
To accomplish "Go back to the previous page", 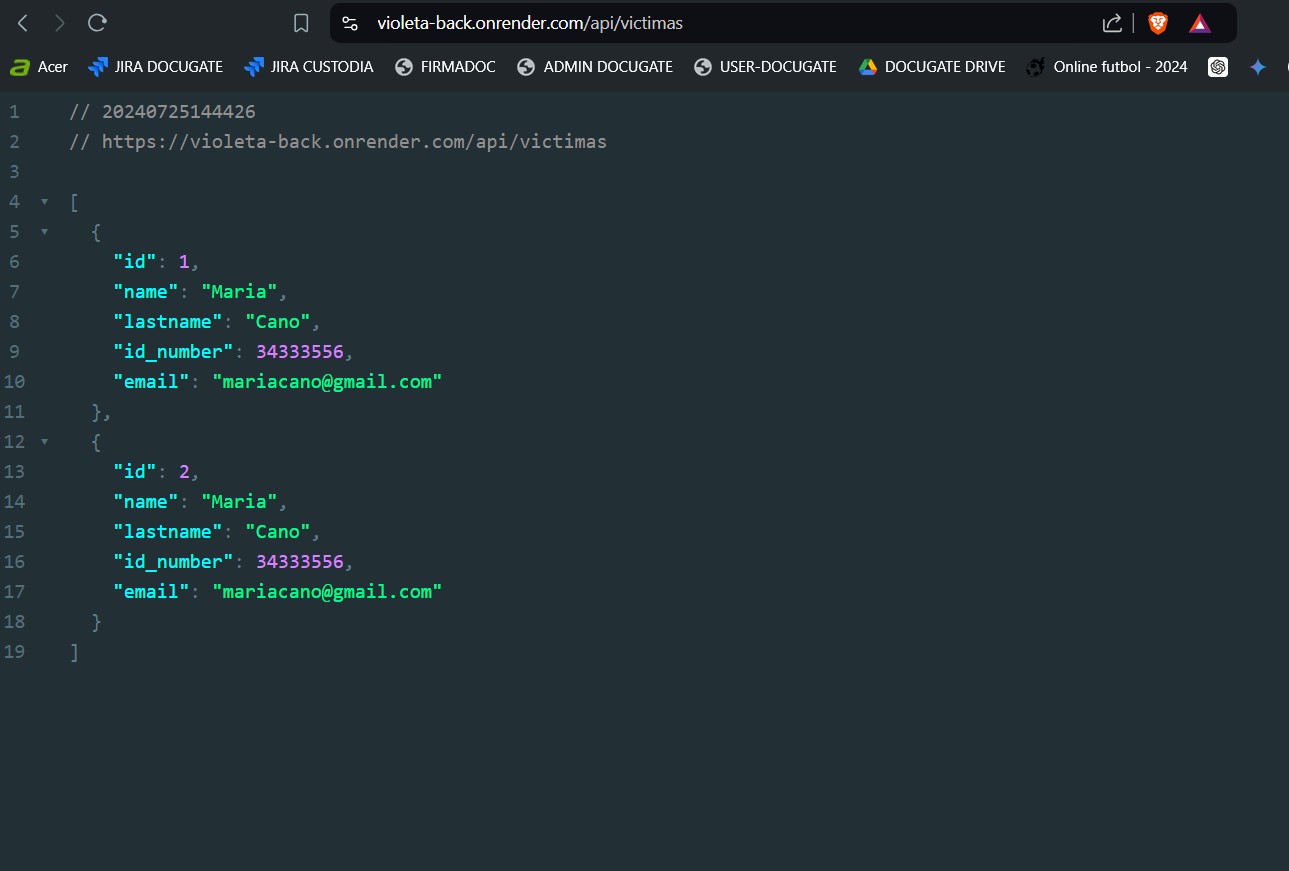I will [23, 22].
